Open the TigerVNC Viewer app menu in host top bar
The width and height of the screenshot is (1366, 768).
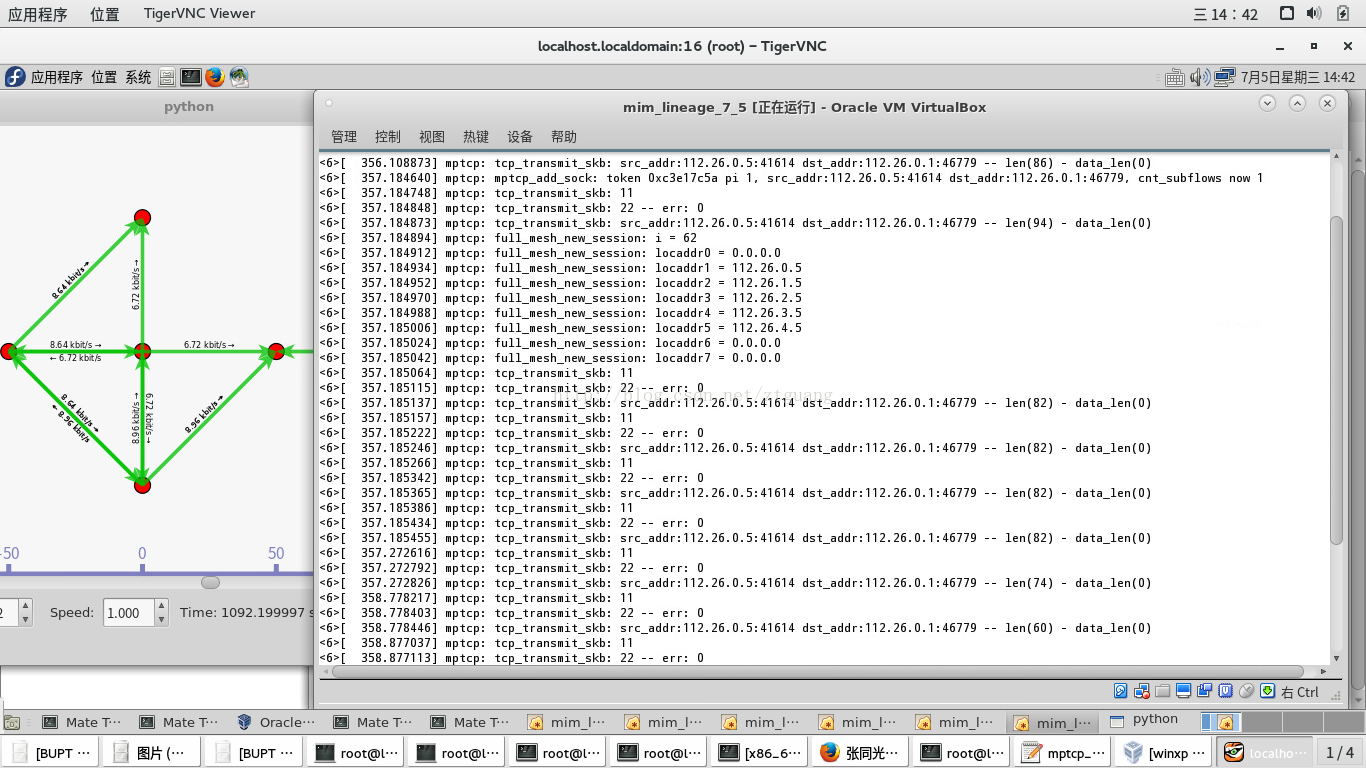coord(198,14)
